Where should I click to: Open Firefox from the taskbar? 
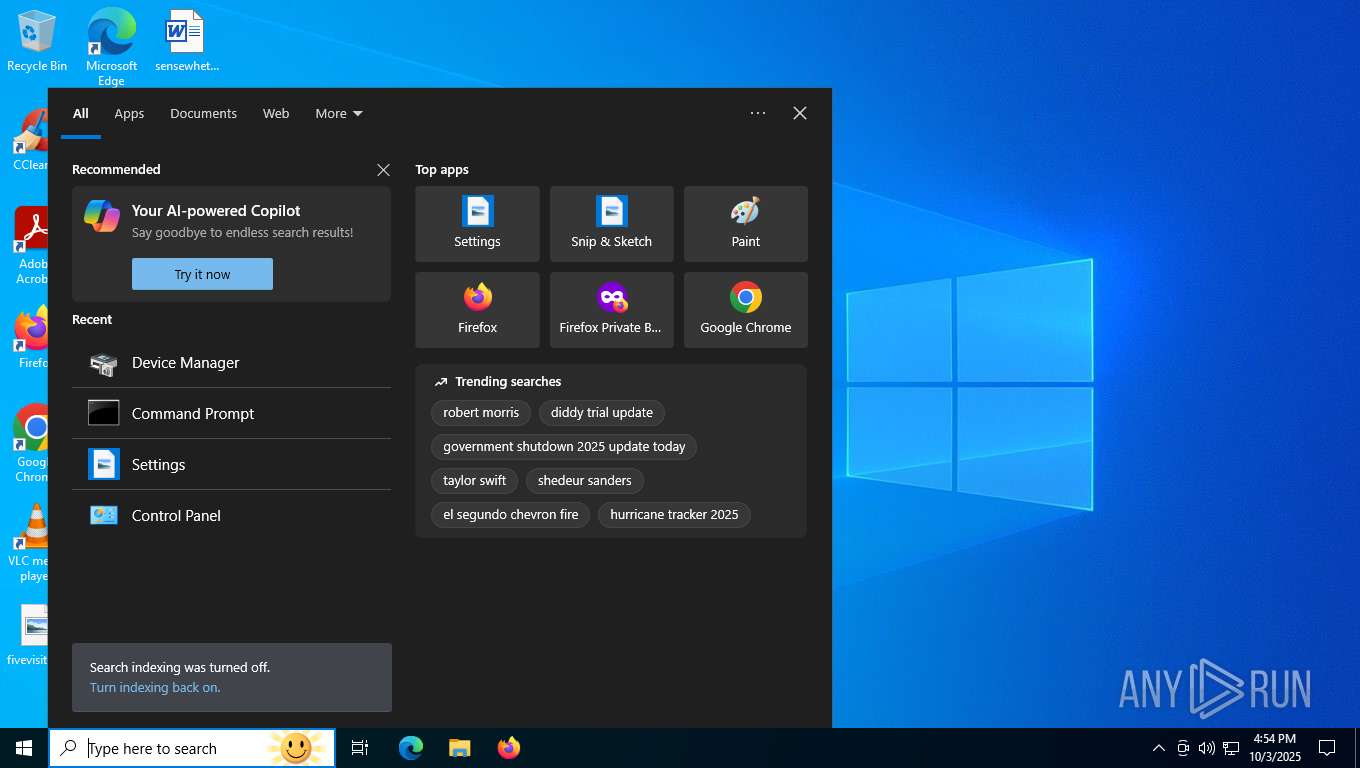[509, 748]
